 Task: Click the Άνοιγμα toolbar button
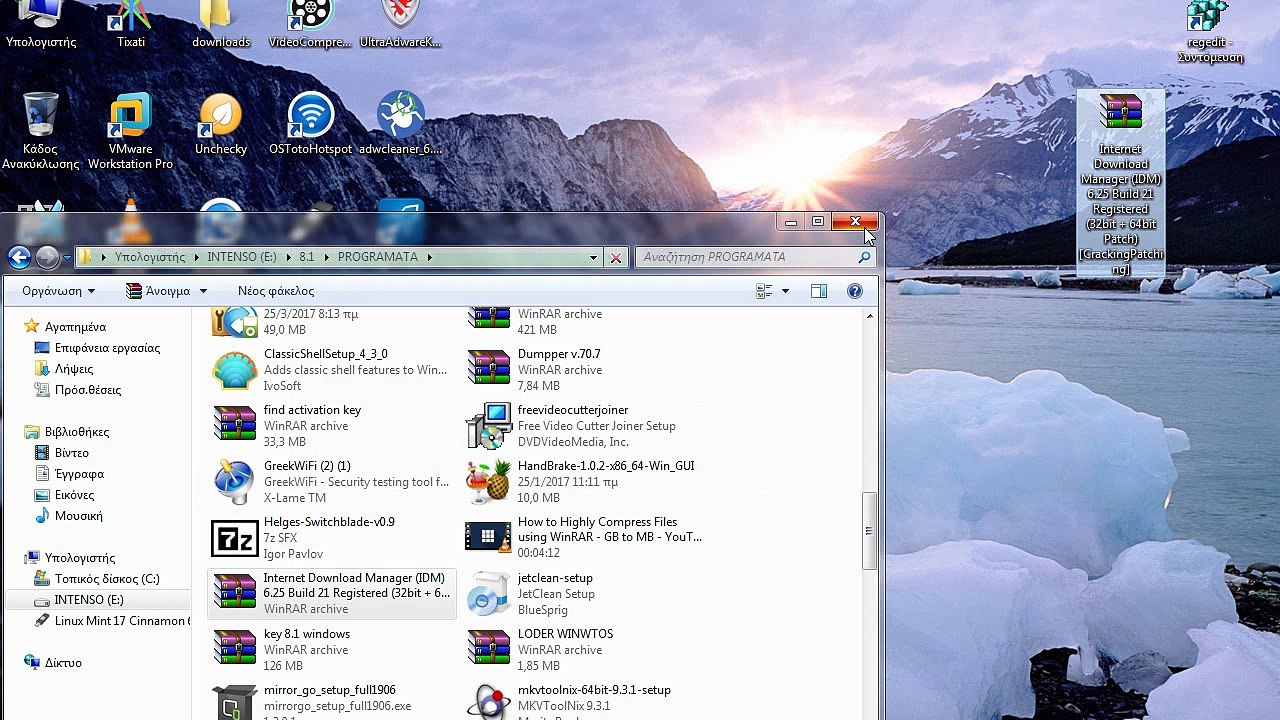tap(158, 291)
